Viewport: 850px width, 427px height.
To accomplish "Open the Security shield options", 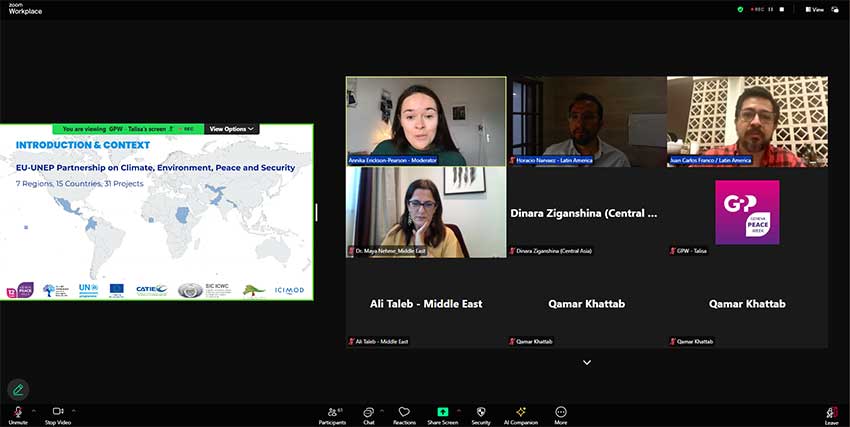I will (x=481, y=413).
